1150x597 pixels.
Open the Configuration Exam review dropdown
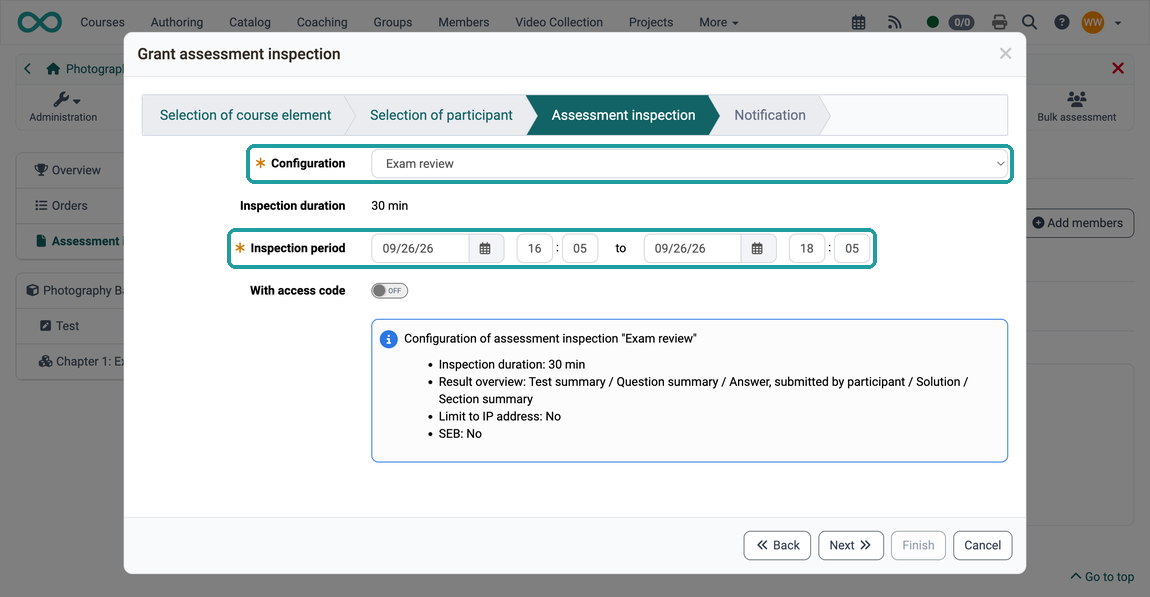[x=691, y=164]
